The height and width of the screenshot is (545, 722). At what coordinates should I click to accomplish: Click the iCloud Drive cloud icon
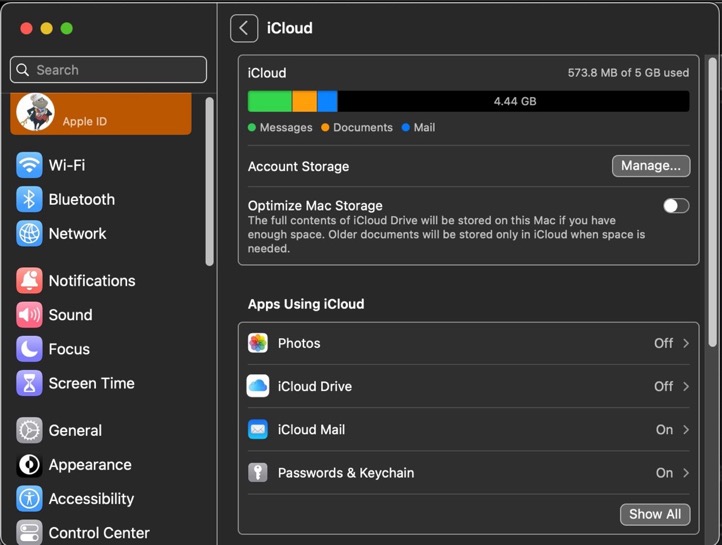click(258, 386)
